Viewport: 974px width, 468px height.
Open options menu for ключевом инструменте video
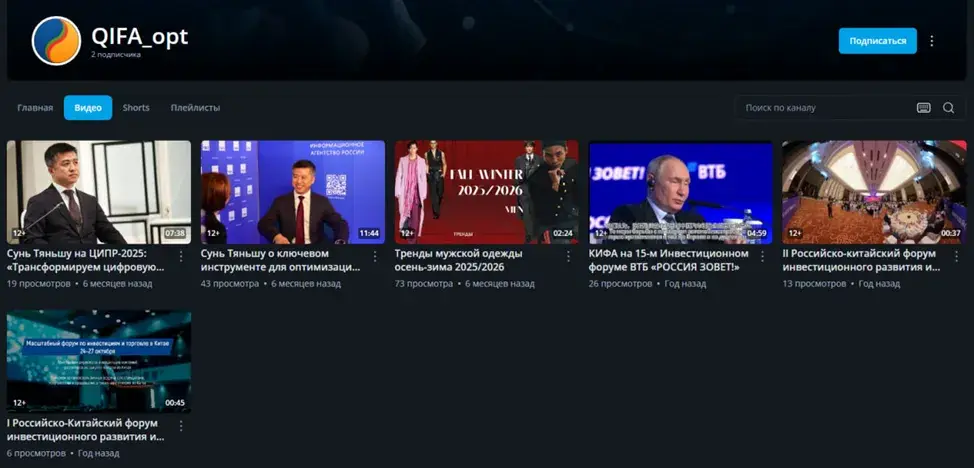375,256
